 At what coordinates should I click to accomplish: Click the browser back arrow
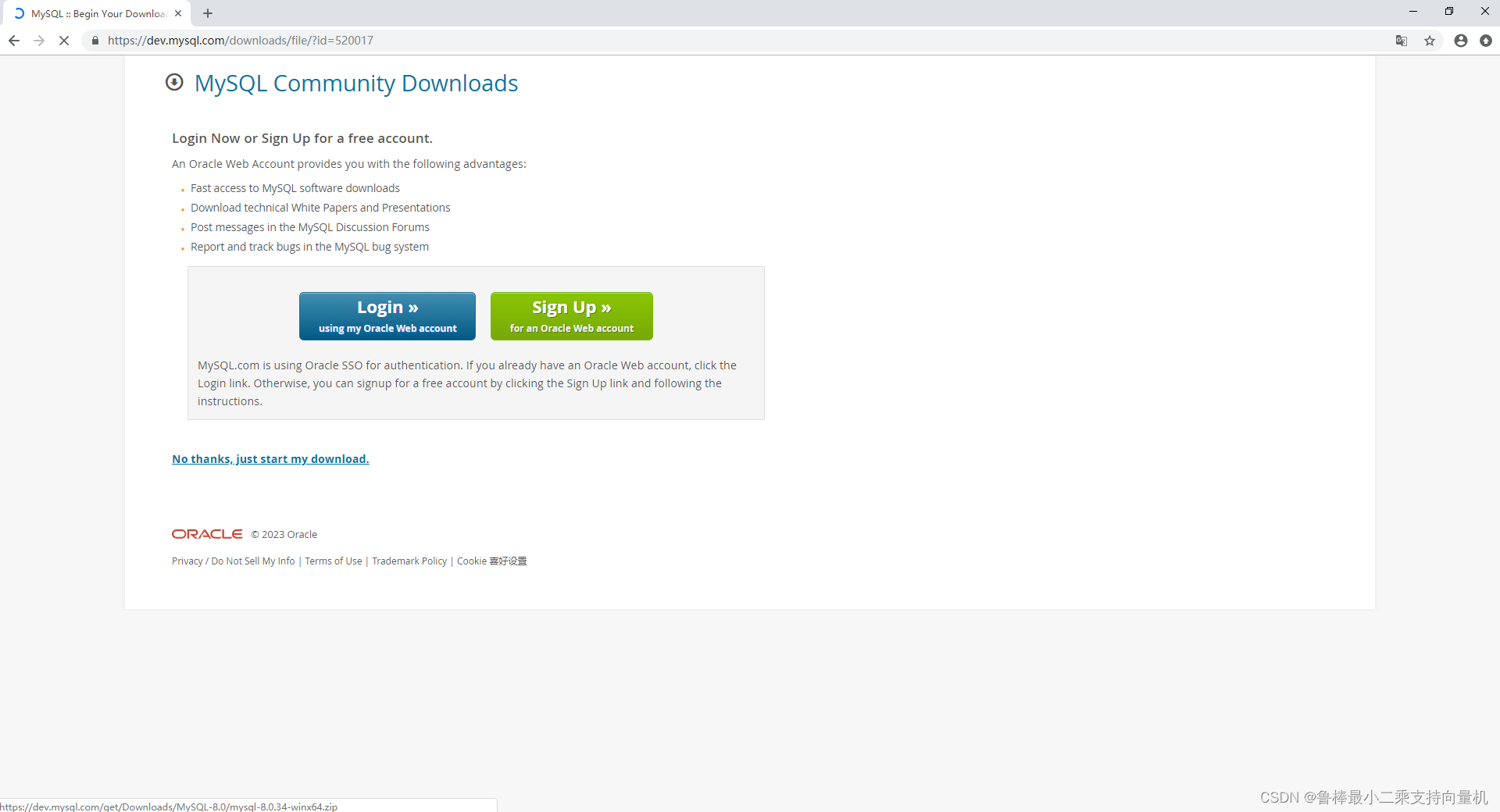[x=14, y=41]
